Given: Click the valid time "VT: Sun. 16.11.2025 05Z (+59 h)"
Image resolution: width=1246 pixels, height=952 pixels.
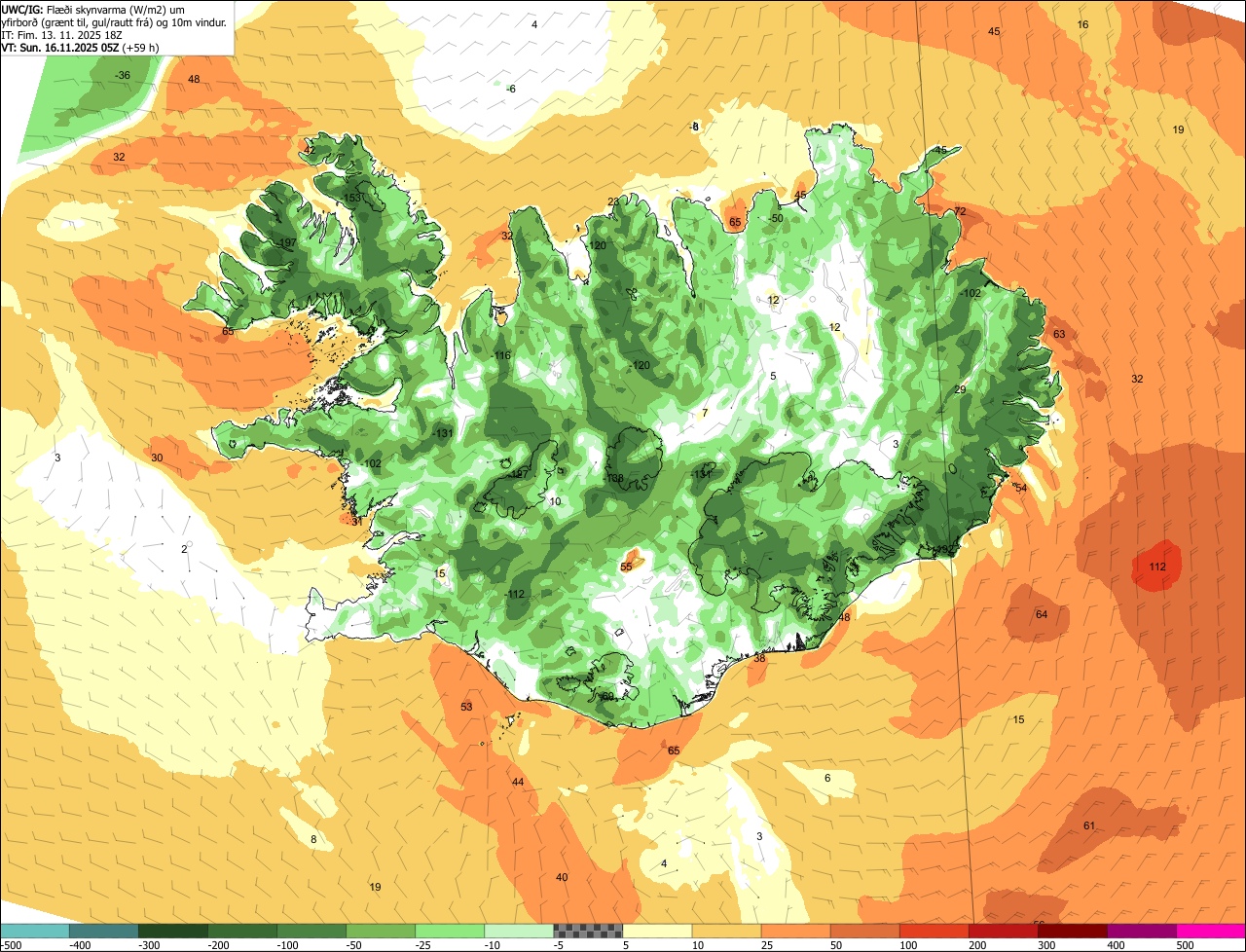Looking at the screenshot, I should pyautogui.click(x=81, y=47).
